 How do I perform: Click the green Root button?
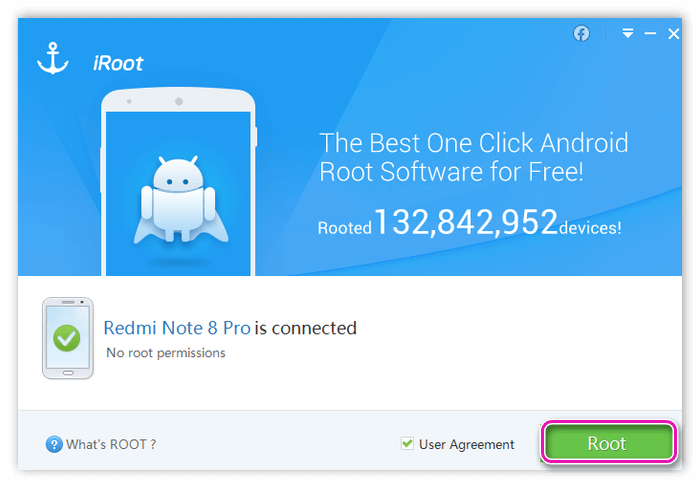[x=608, y=442]
